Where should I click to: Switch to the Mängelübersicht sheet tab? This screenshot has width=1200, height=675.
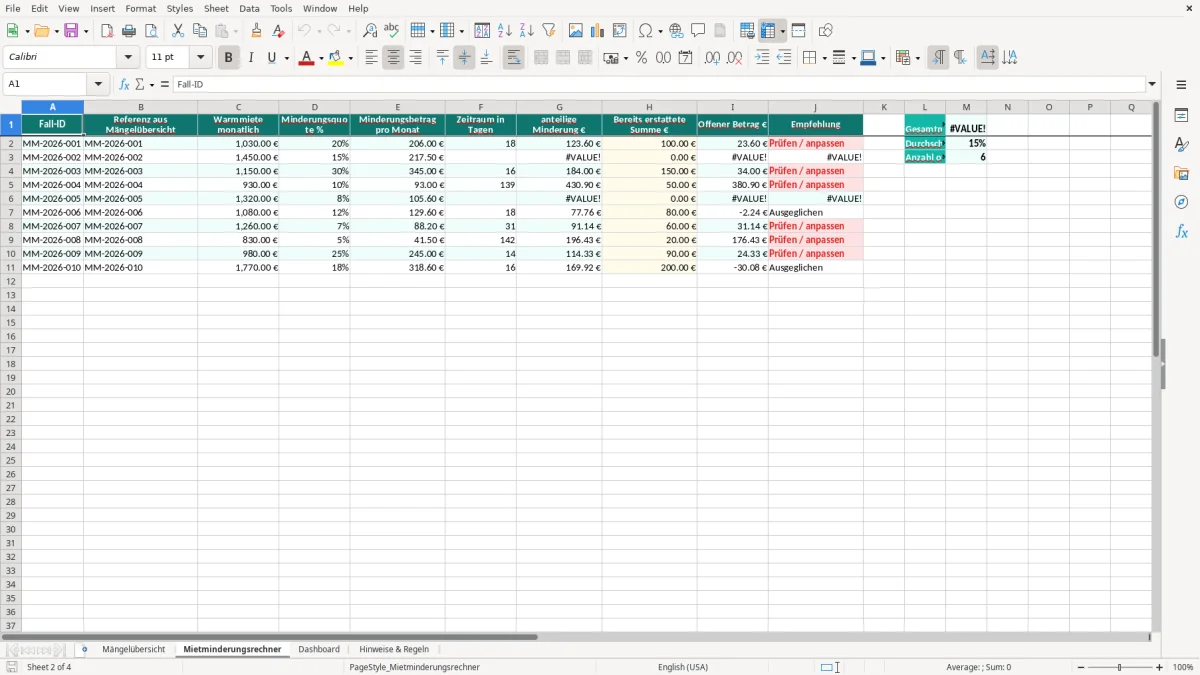134,650
